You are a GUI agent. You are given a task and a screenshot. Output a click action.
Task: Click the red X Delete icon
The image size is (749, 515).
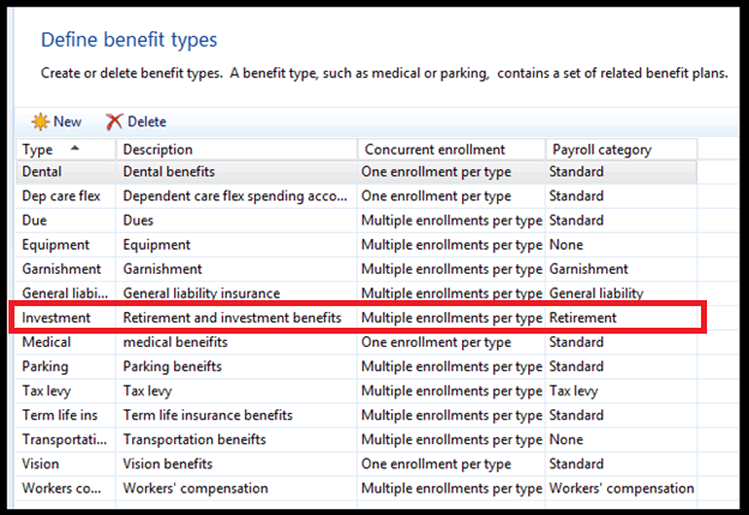114,122
